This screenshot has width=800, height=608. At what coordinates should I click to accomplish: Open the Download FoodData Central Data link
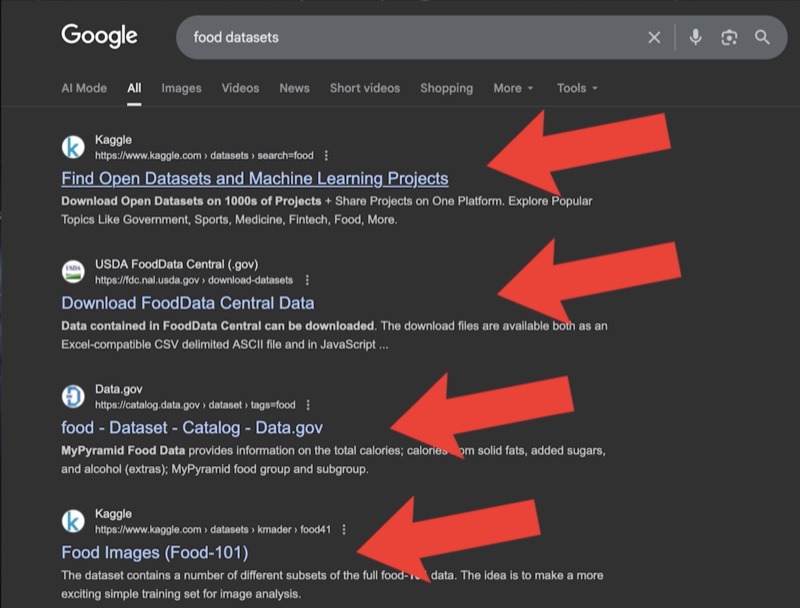click(x=187, y=301)
